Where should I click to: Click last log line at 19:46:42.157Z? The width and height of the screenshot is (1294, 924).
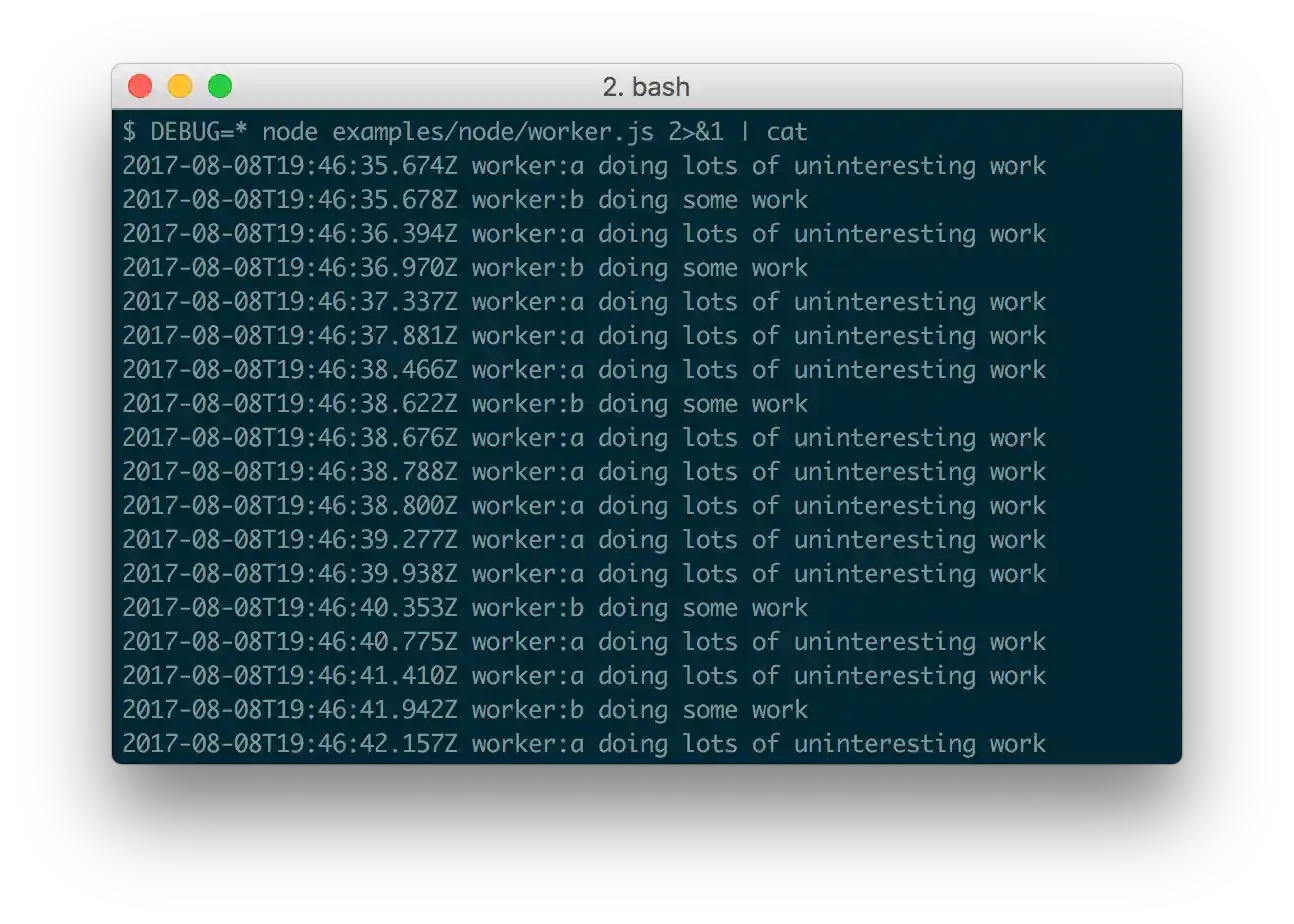(x=584, y=744)
